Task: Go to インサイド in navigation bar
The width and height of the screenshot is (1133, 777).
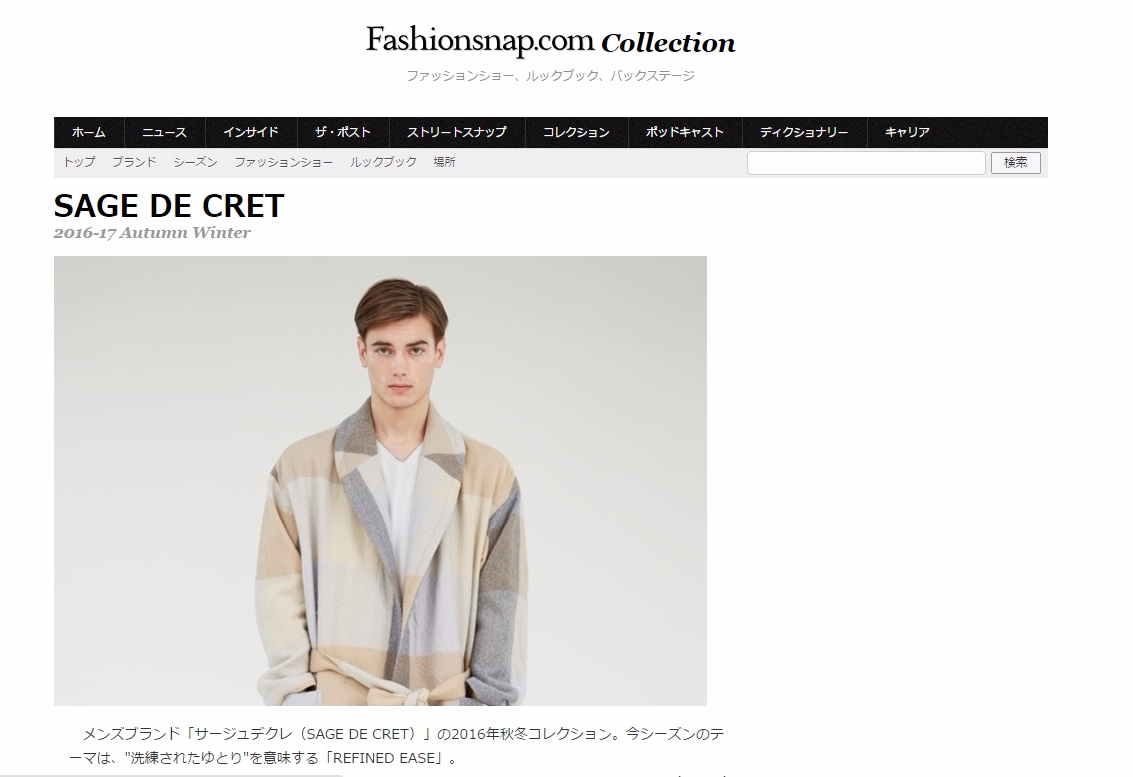Action: pyautogui.click(x=251, y=132)
